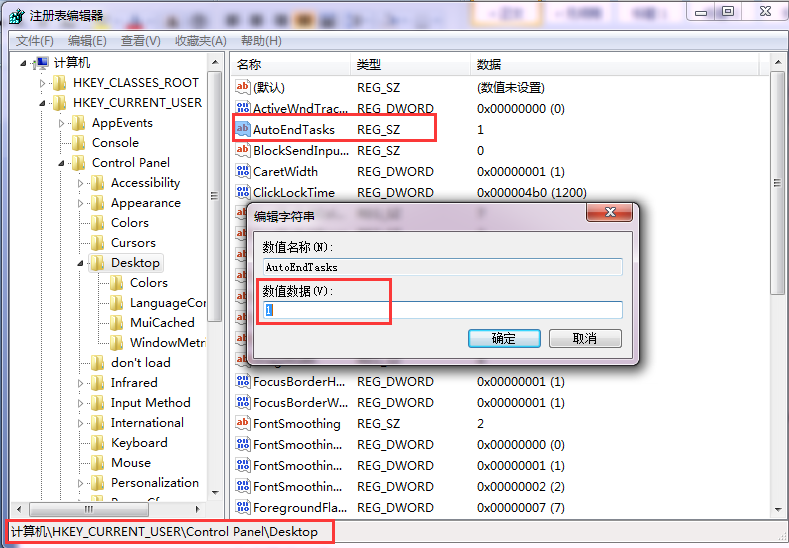Select the MuiCached folder icon
Image resolution: width=789 pixels, height=548 pixels.
tap(117, 323)
